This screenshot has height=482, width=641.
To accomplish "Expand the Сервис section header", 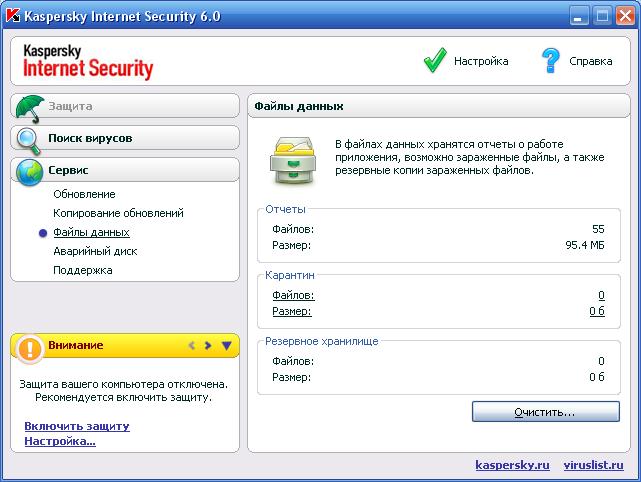I will (125, 170).
